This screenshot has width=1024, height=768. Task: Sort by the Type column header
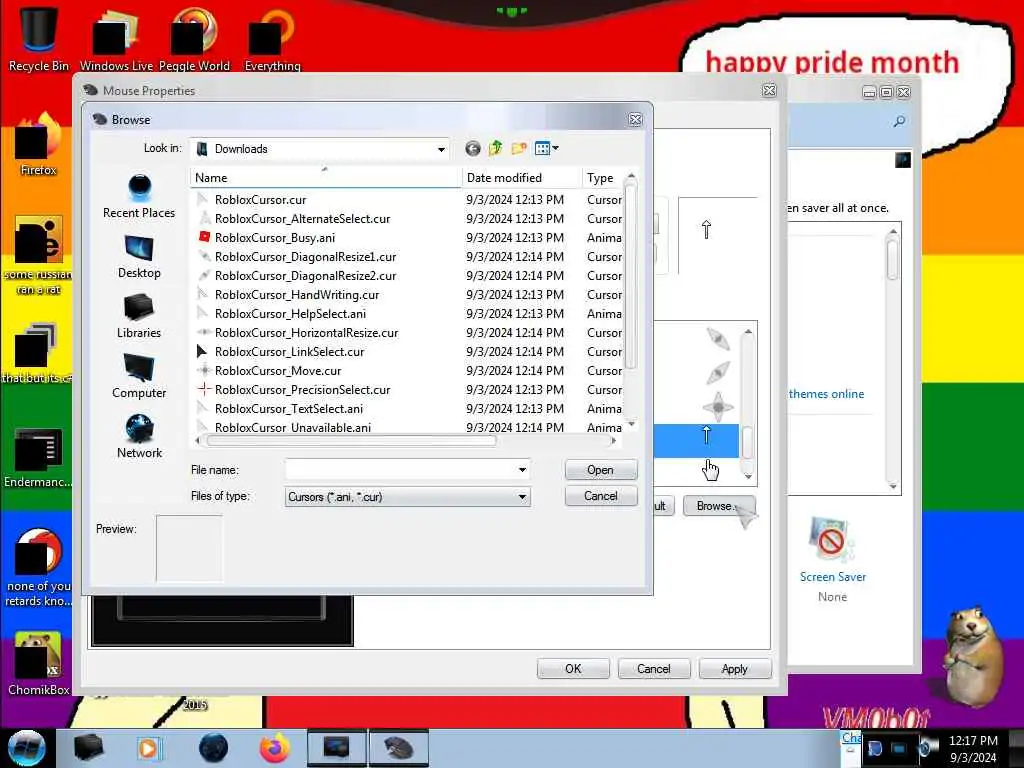pyautogui.click(x=602, y=178)
